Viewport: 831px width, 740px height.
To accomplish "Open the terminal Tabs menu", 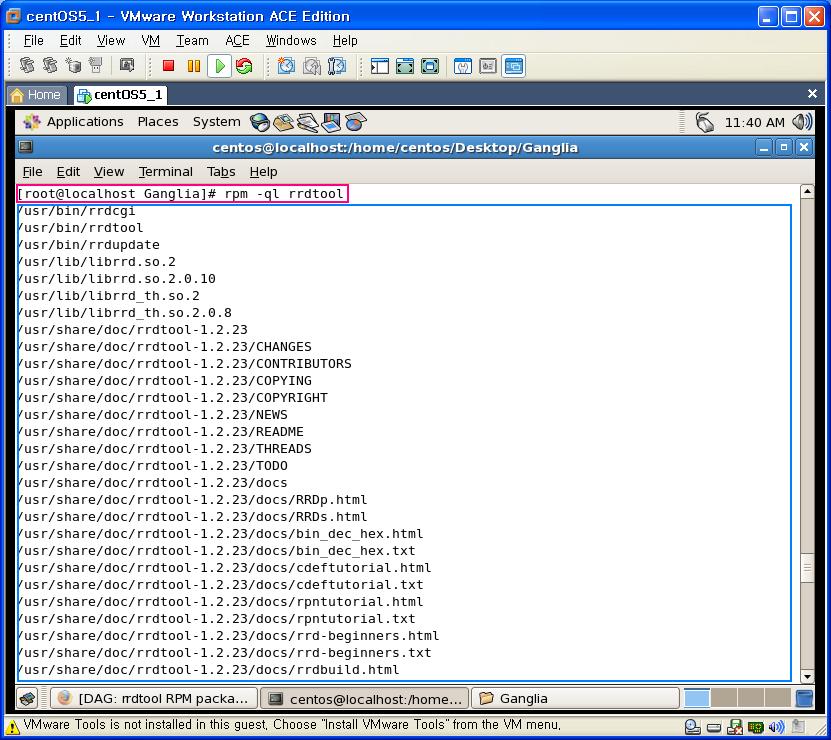I will click(221, 172).
